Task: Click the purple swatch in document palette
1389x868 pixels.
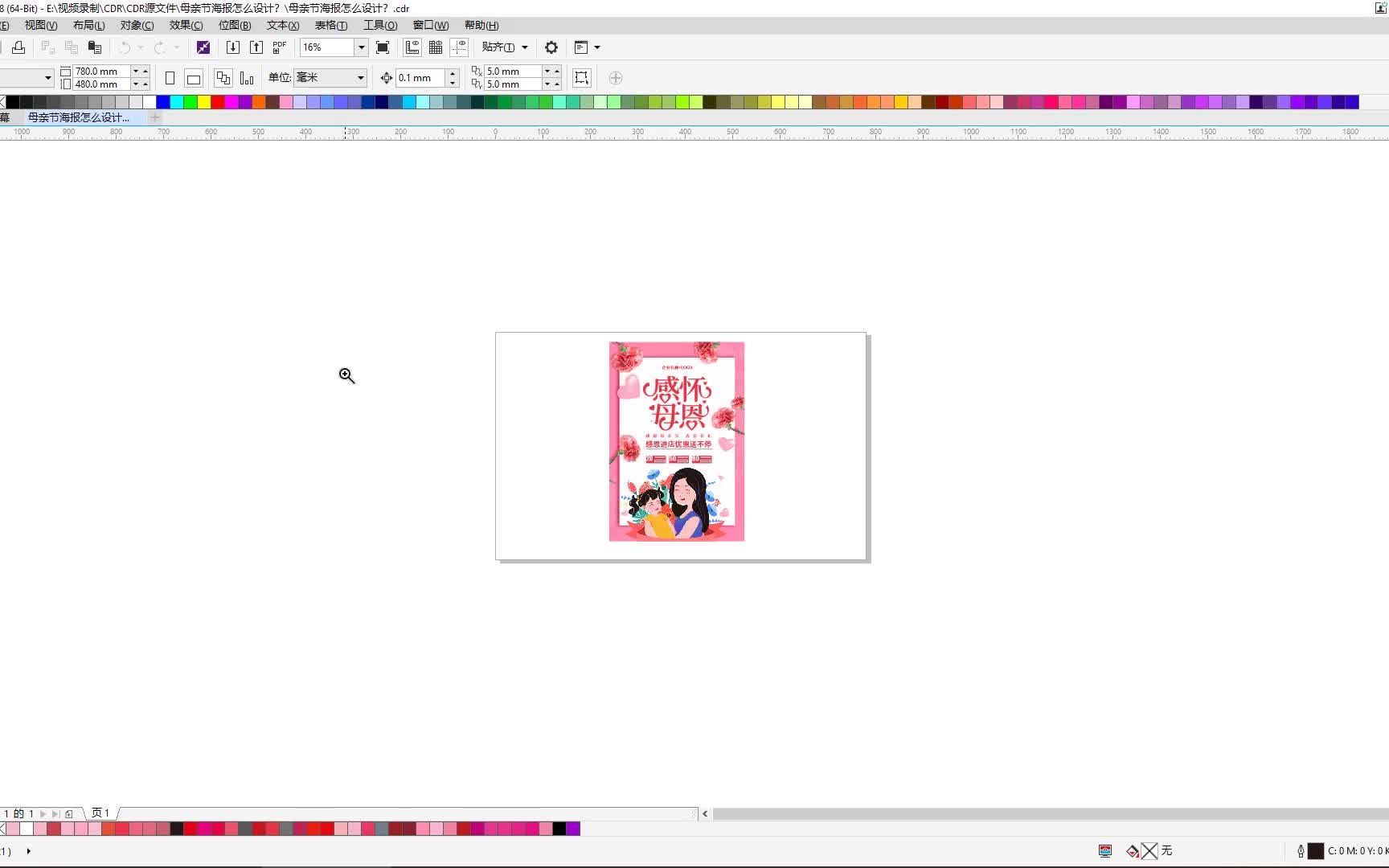Action: (x=573, y=829)
